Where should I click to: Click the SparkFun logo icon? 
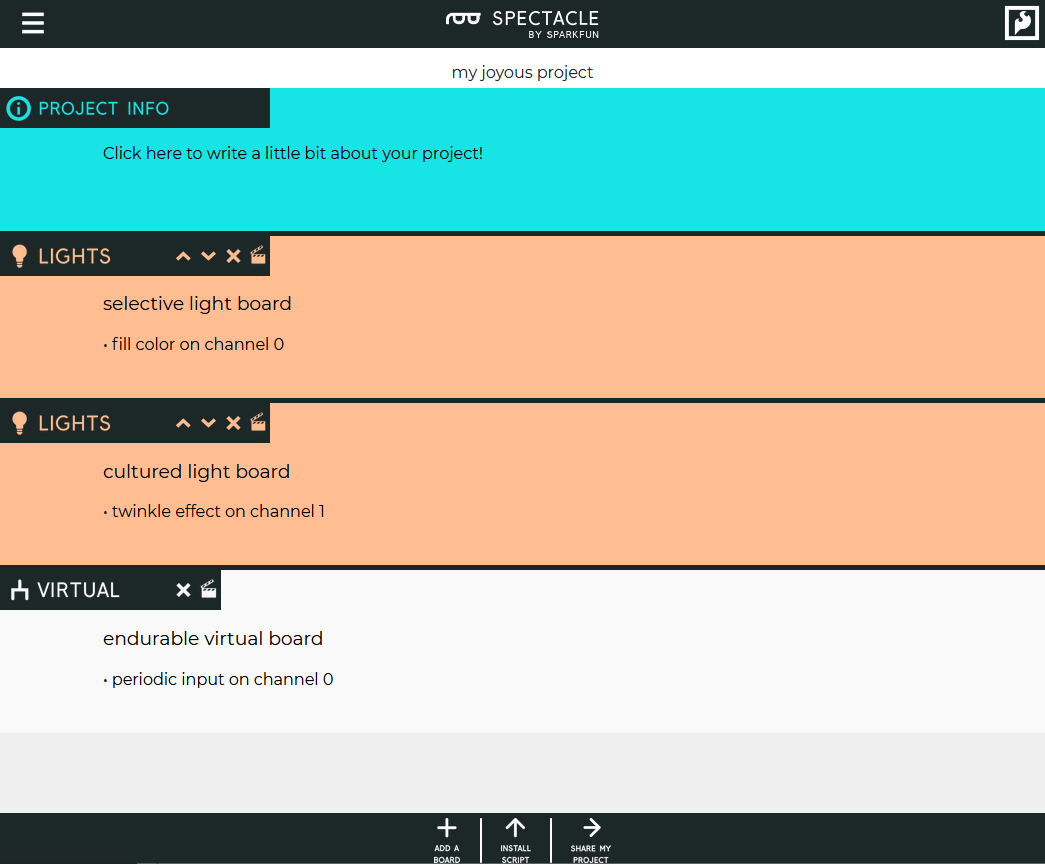click(x=1021, y=23)
